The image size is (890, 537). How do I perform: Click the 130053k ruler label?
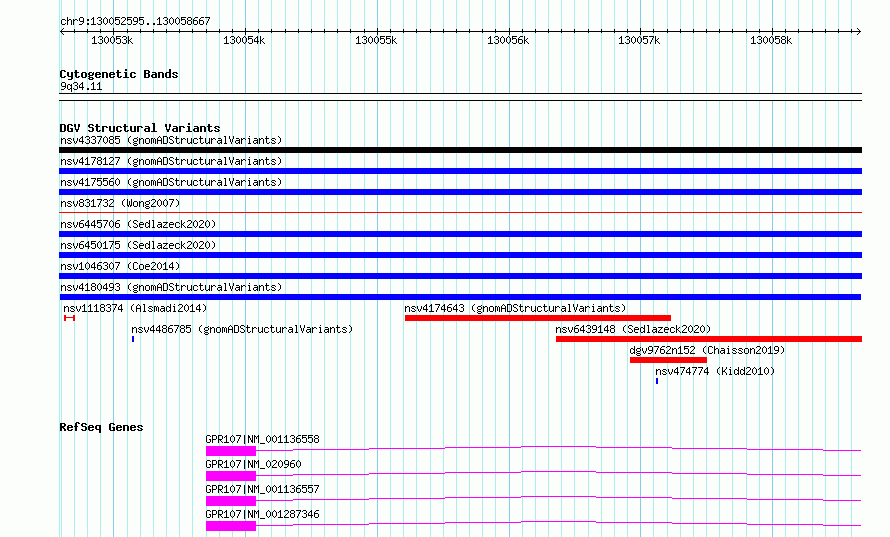pyautogui.click(x=112, y=40)
